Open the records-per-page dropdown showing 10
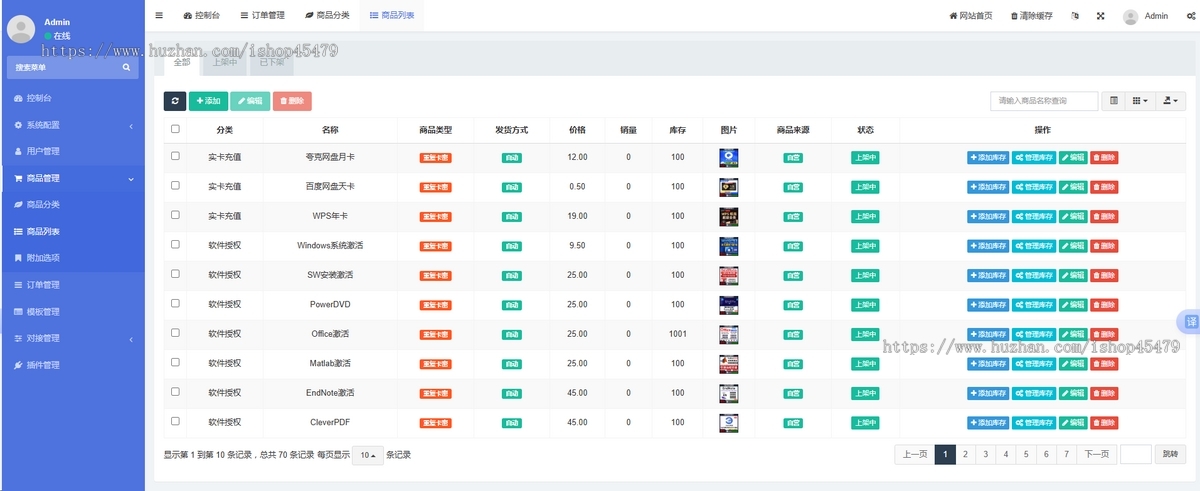 (x=368, y=455)
